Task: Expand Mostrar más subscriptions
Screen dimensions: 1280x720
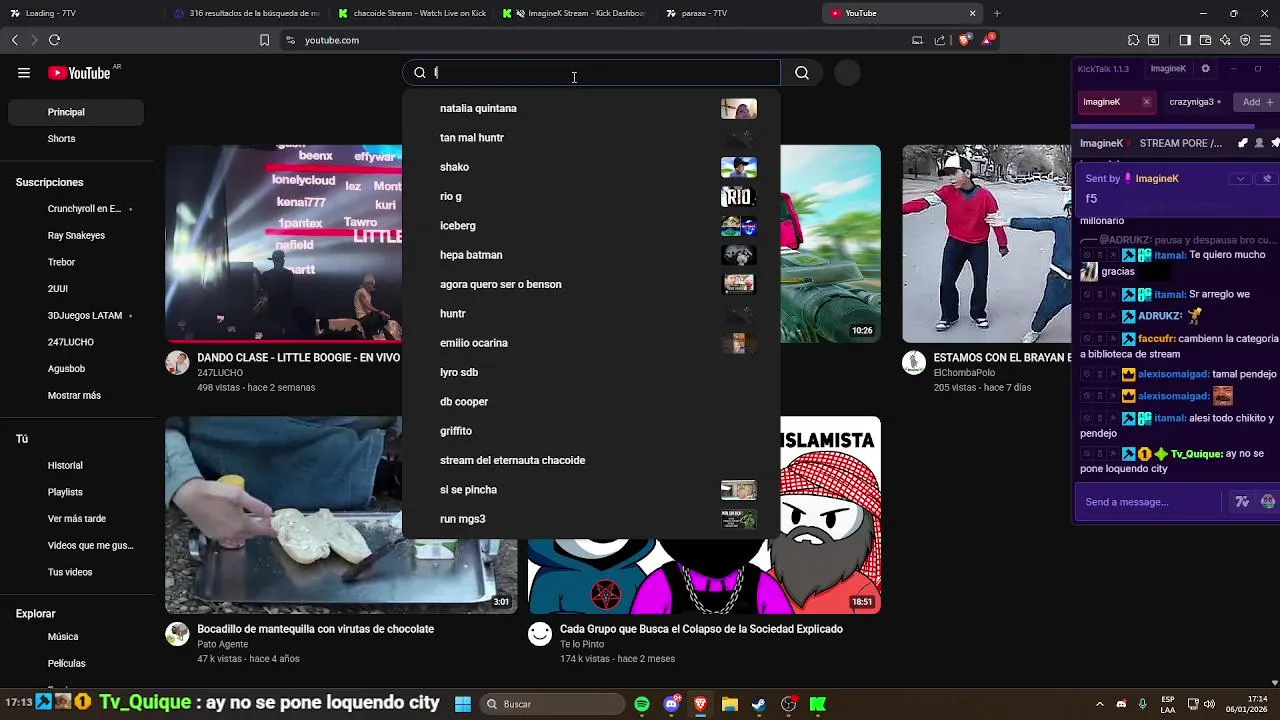Action: pyautogui.click(x=76, y=396)
